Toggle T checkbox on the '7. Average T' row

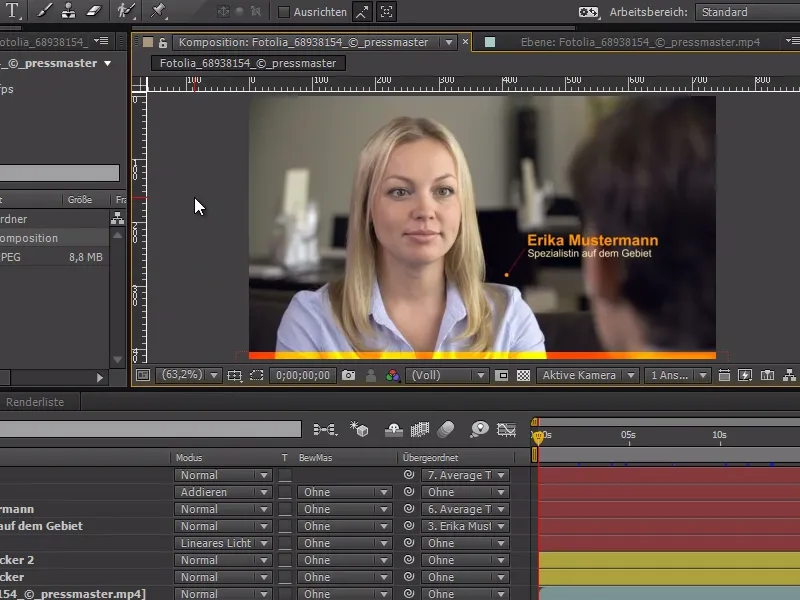[285, 475]
